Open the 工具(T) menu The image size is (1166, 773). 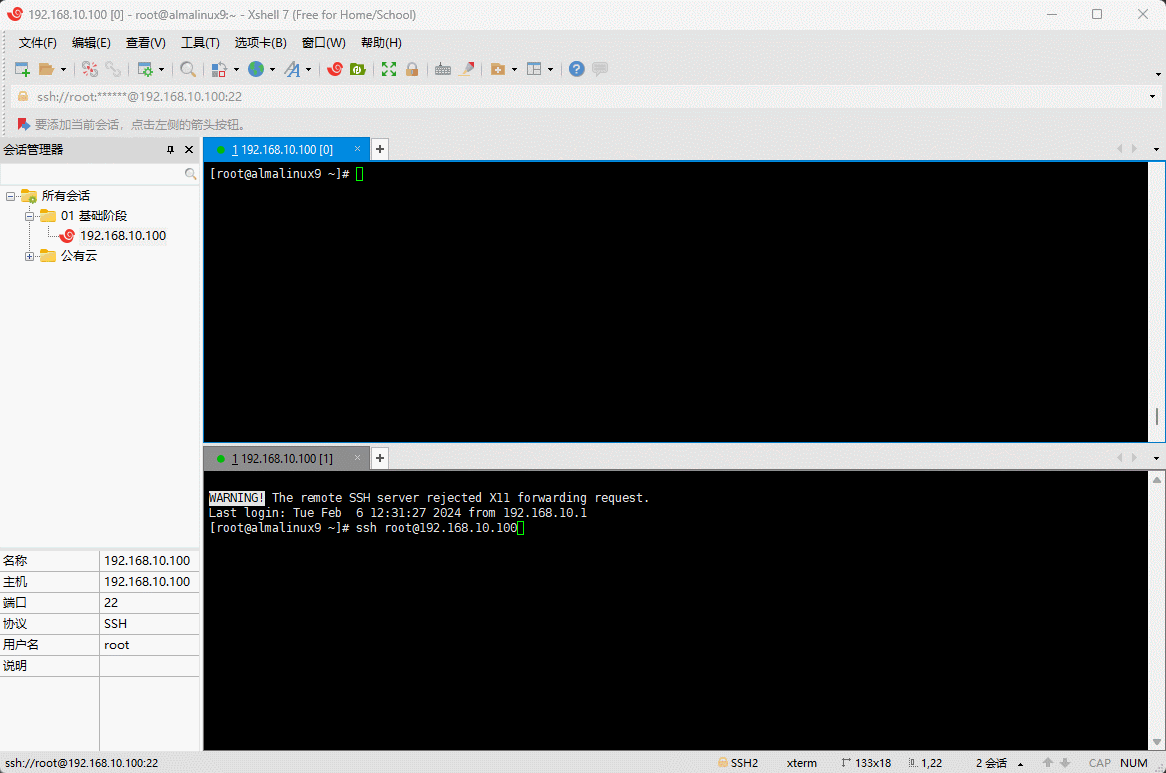pyautogui.click(x=200, y=43)
